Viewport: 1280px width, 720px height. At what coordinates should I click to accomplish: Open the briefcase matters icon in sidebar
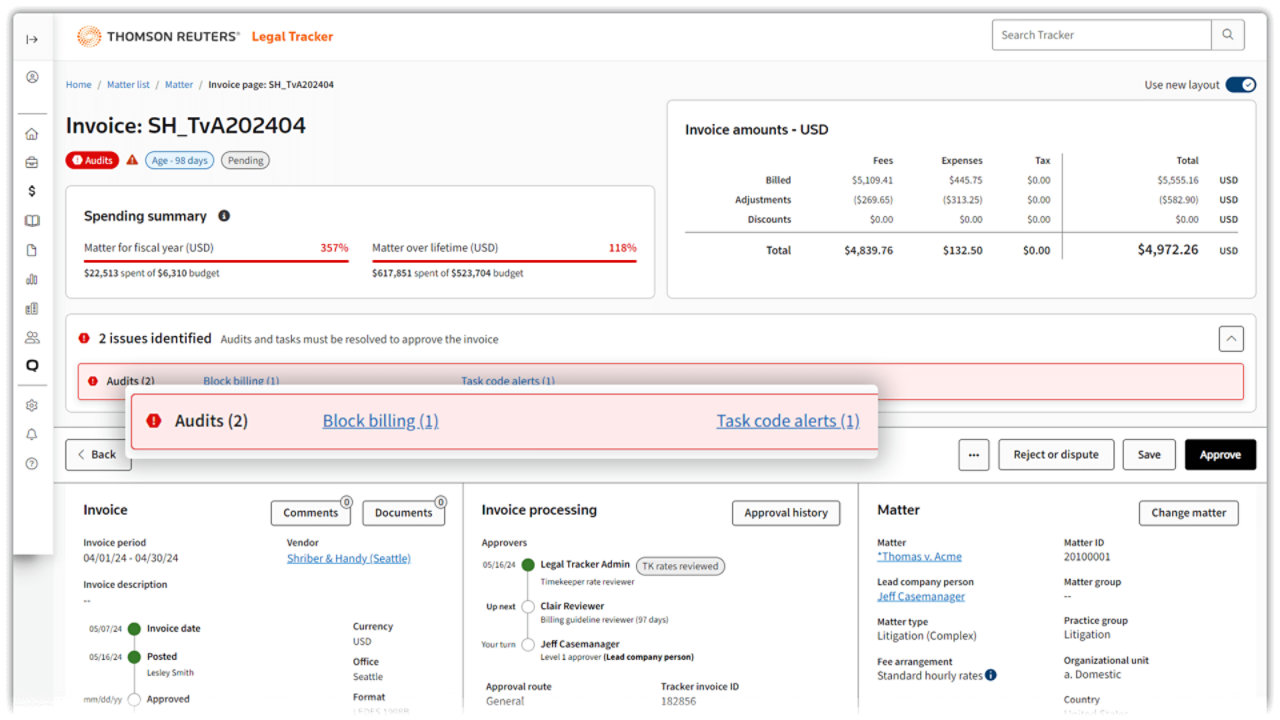pyautogui.click(x=32, y=163)
